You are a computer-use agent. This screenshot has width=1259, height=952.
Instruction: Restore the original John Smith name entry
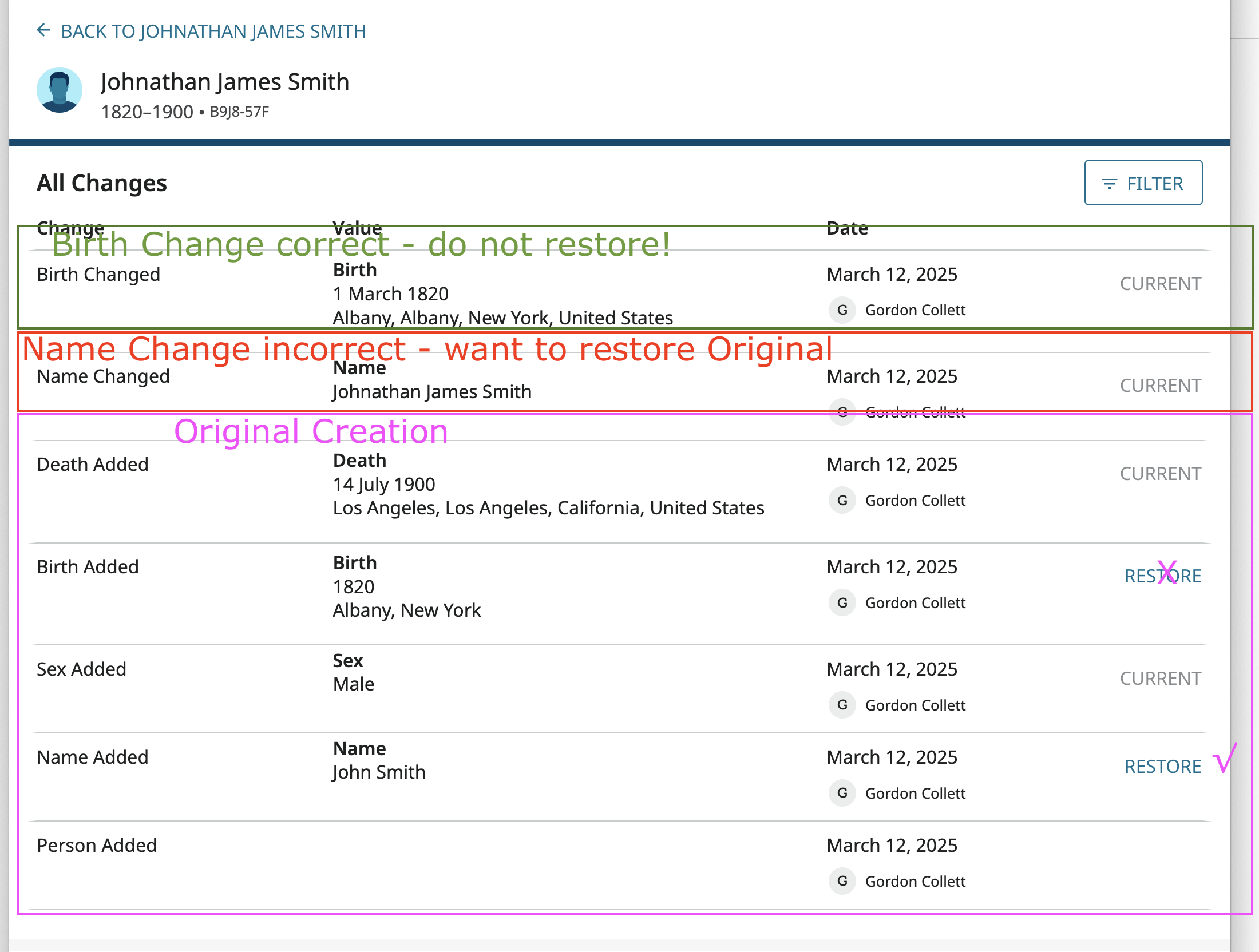1163,765
